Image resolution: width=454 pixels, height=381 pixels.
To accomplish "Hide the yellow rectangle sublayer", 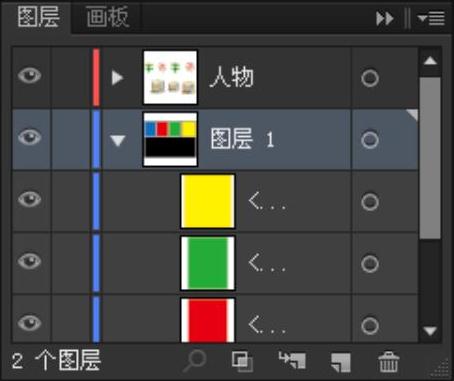I will 30,199.
